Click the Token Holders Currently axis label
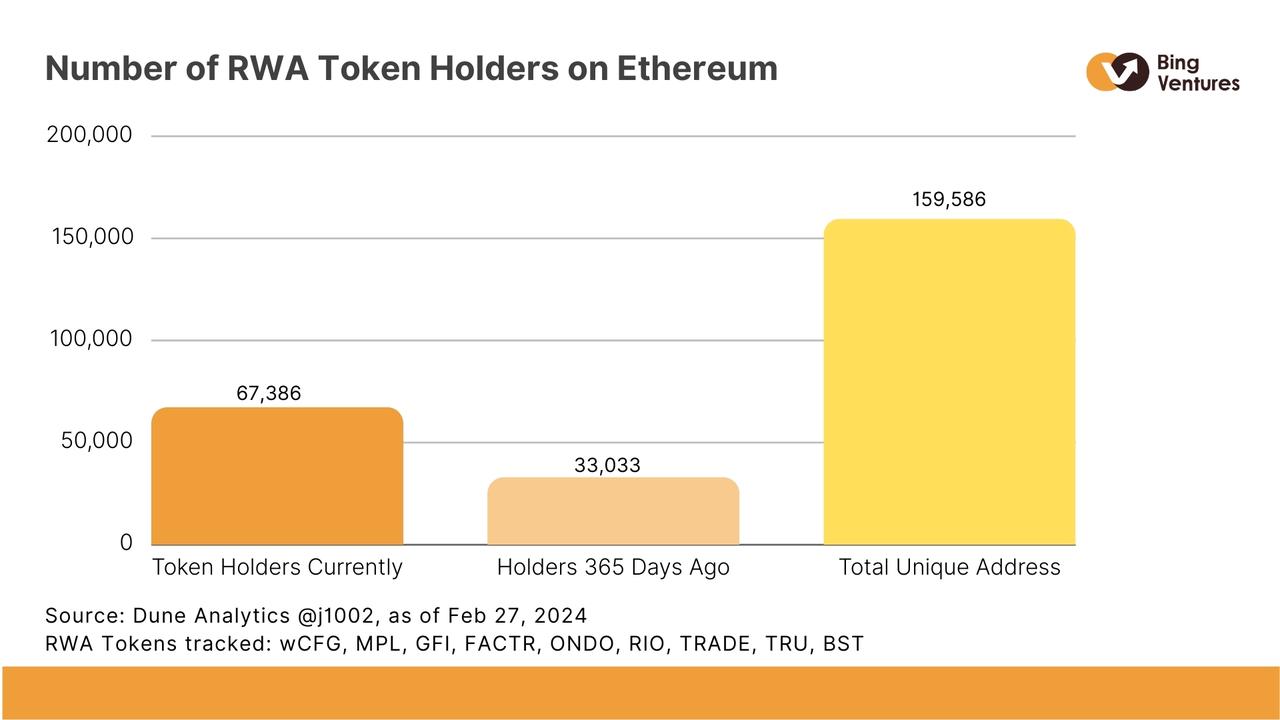The image size is (1280, 720). point(277,568)
